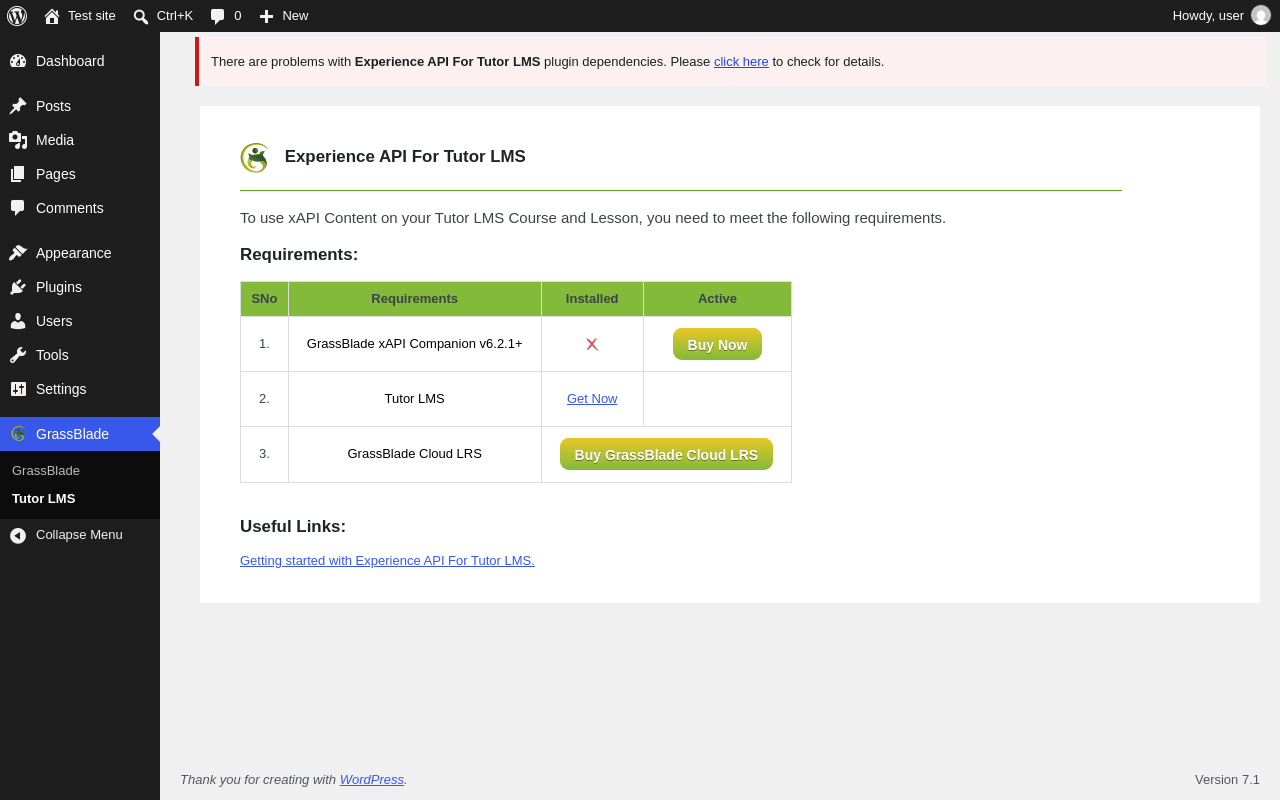
Task: Click the GrassBlade logo beside page title
Action: tap(255, 157)
